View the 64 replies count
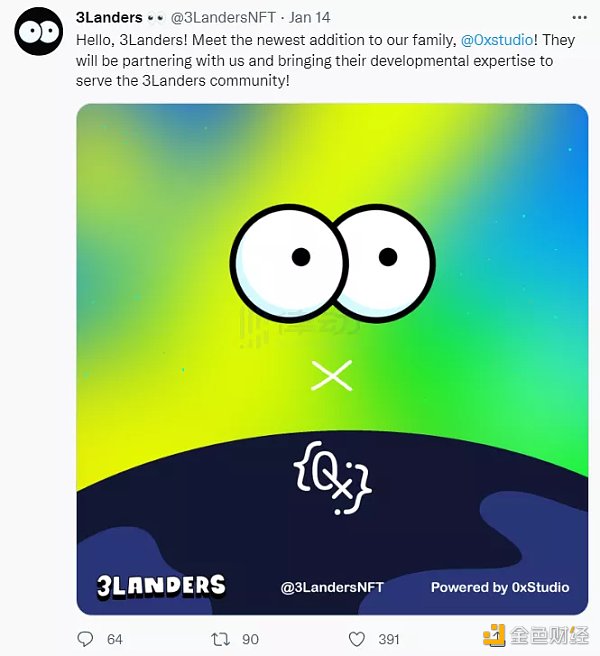This screenshot has width=600, height=656. (x=115, y=639)
